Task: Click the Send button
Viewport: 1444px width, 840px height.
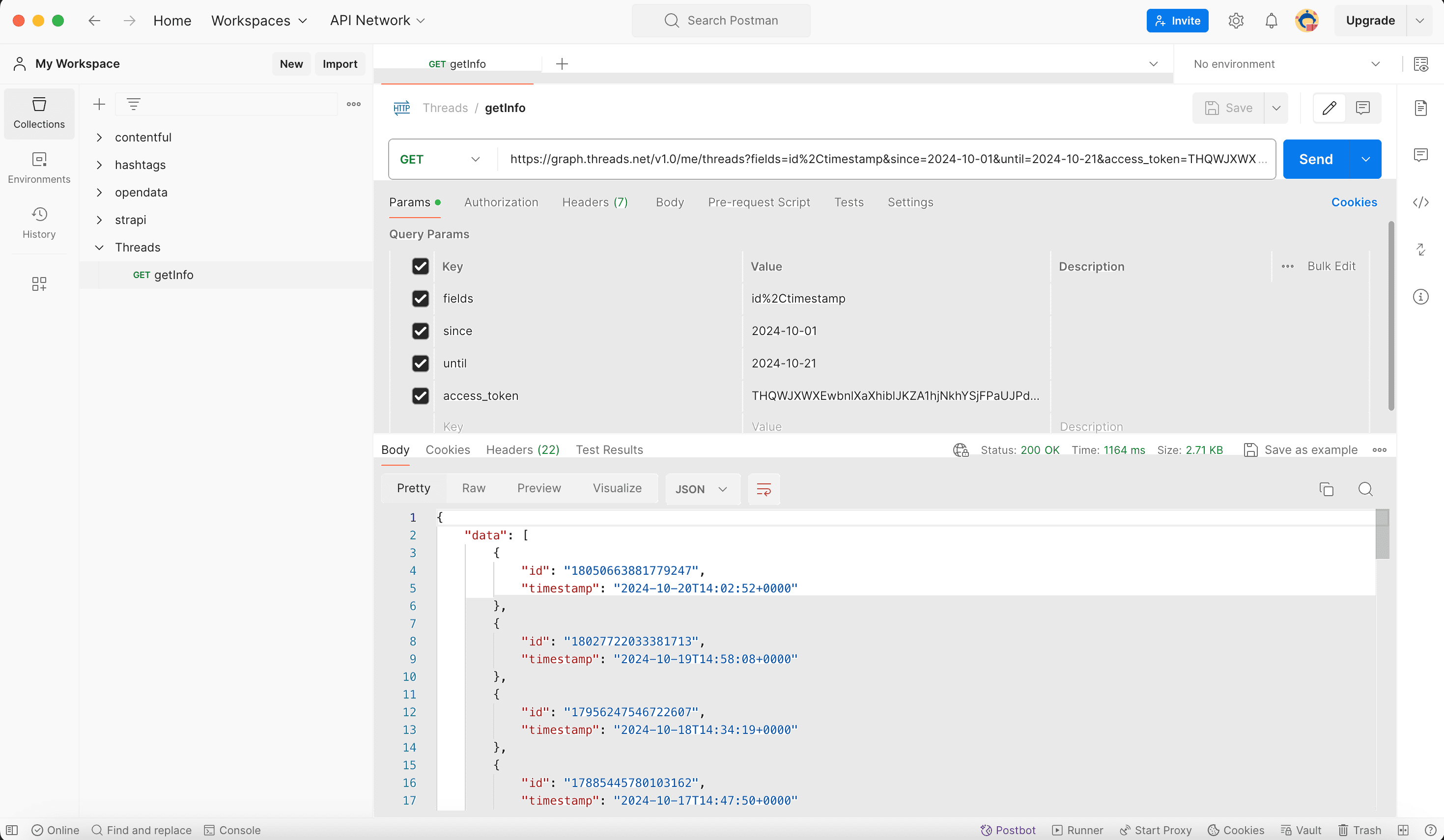Action: coord(1316,159)
